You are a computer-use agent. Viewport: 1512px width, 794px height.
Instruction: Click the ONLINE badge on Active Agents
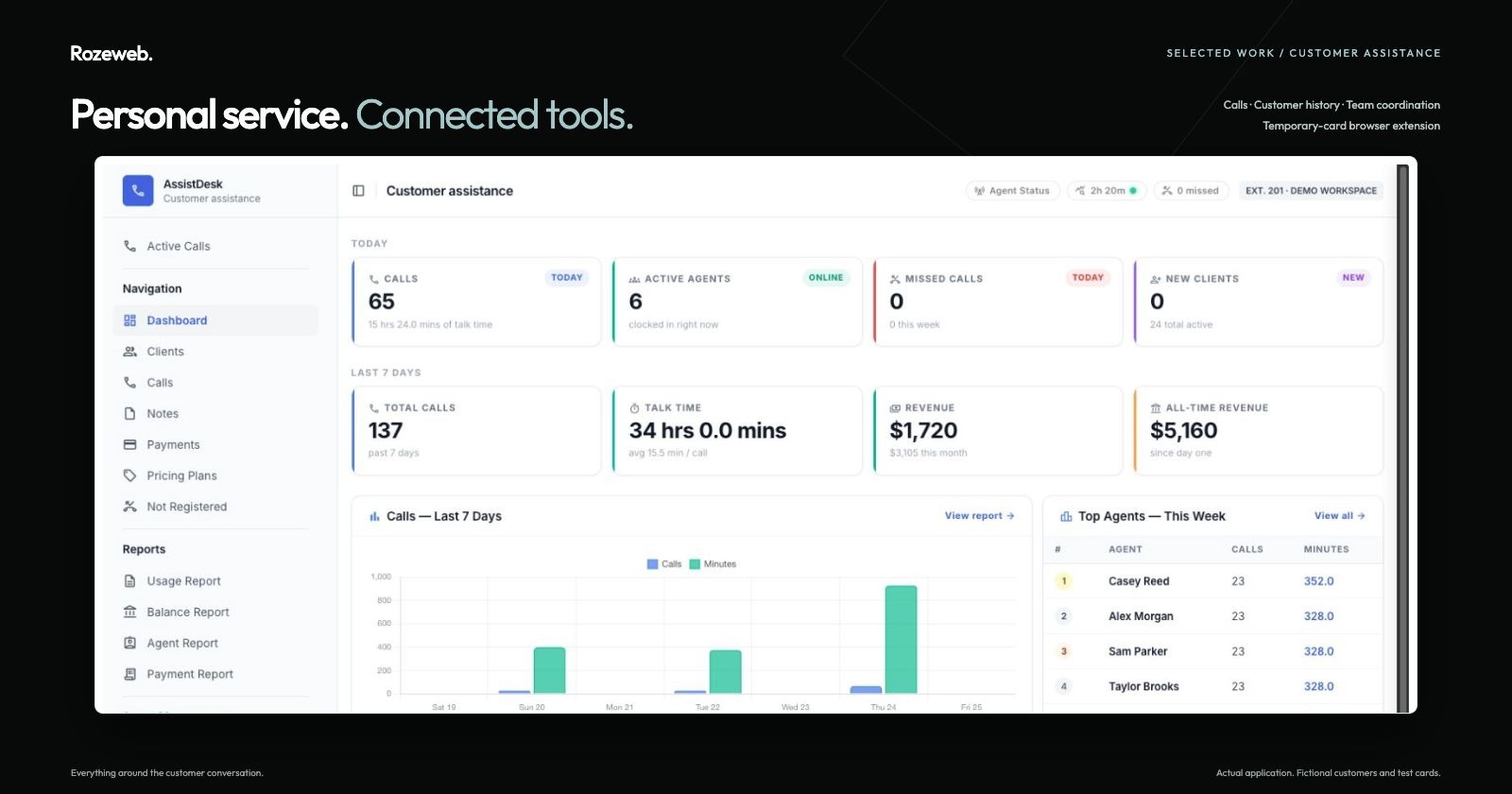pos(826,278)
